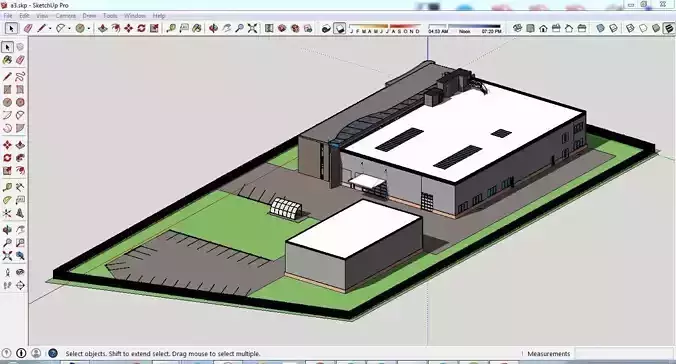Select the Pan hand tool in top toolbar
This screenshot has height=364, width=676.
(x=226, y=28)
